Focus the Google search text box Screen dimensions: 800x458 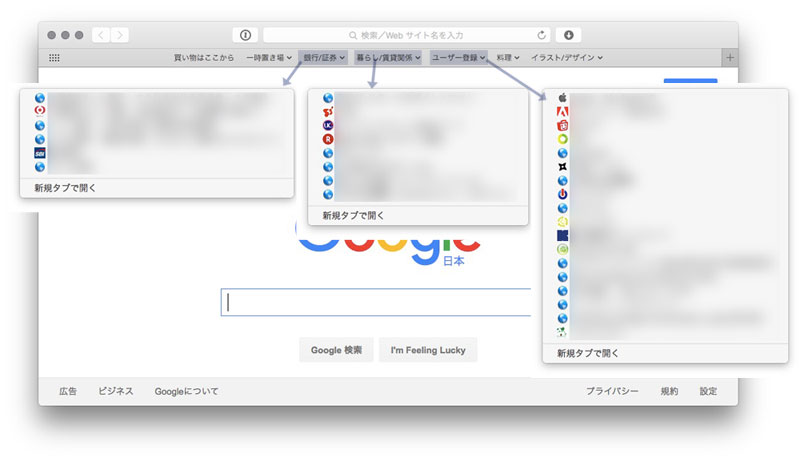(x=376, y=302)
